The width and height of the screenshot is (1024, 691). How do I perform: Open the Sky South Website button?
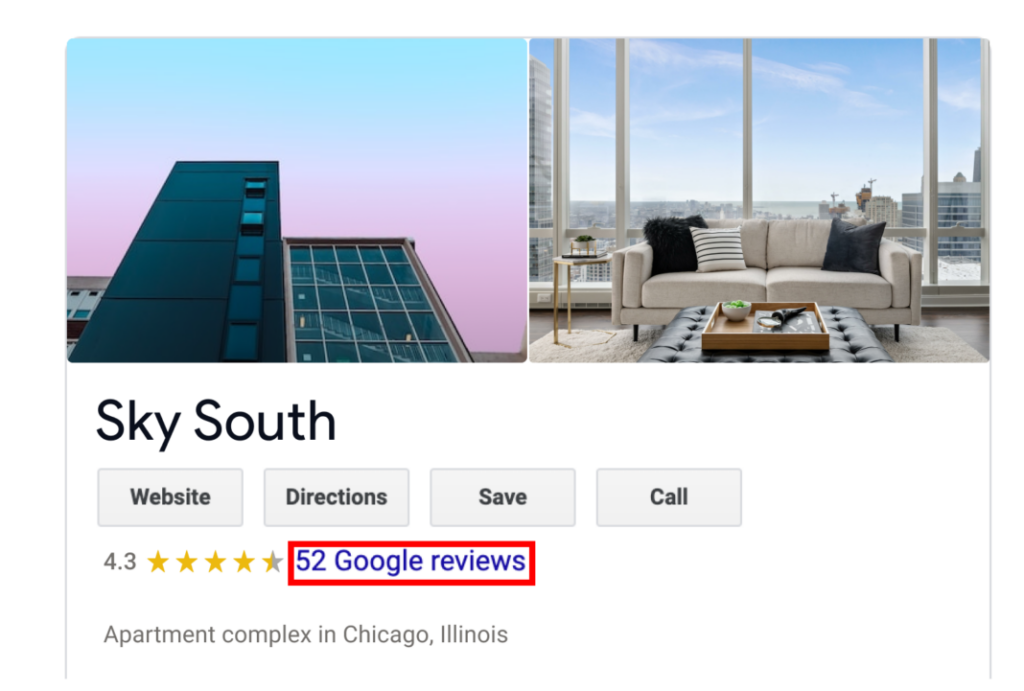coord(170,497)
